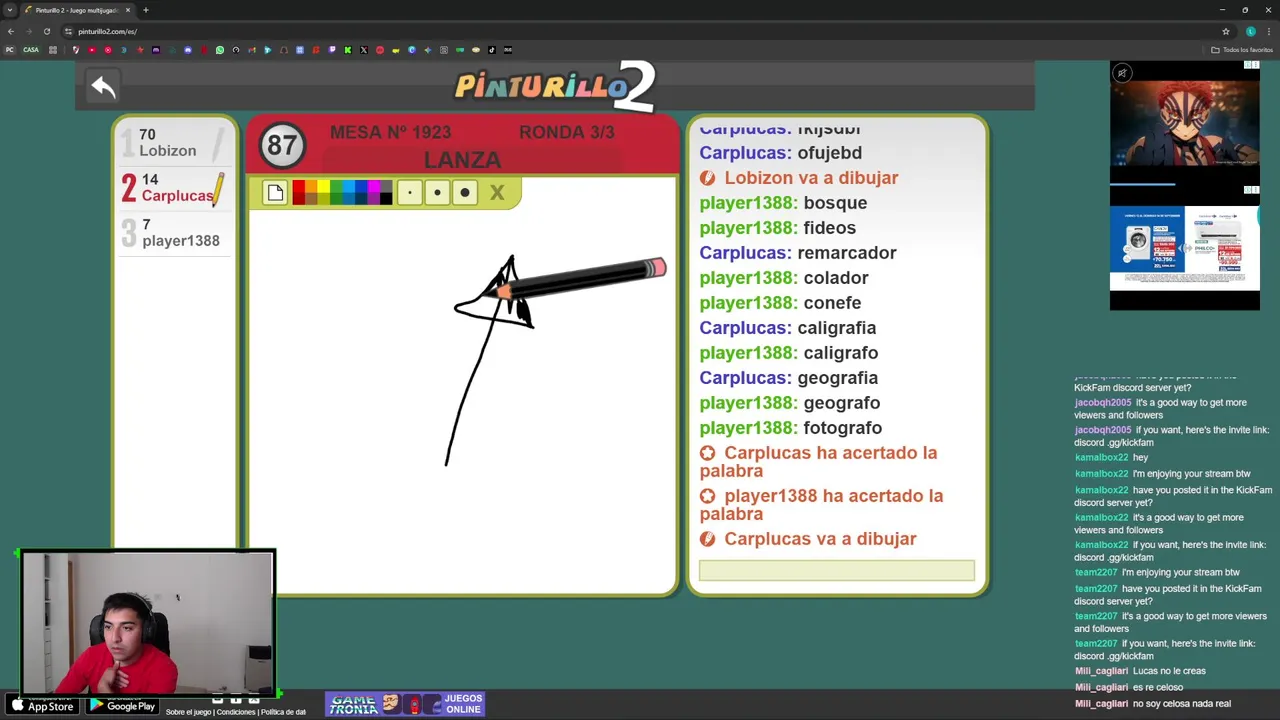Open site information icon in the address bar
This screenshot has height=720, width=1280.
pyautogui.click(x=68, y=31)
